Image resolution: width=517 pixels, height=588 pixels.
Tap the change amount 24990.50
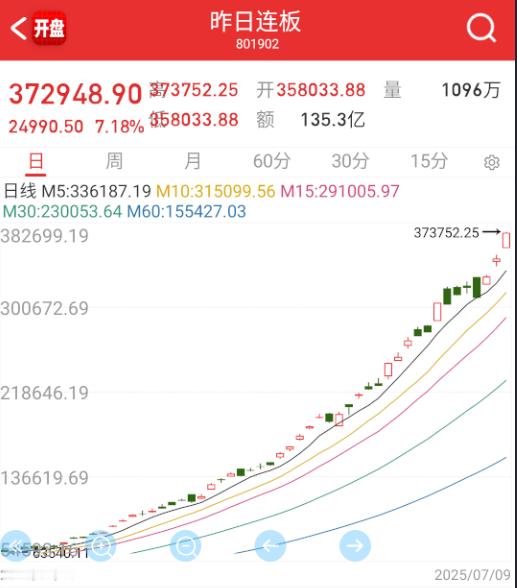[46, 127]
